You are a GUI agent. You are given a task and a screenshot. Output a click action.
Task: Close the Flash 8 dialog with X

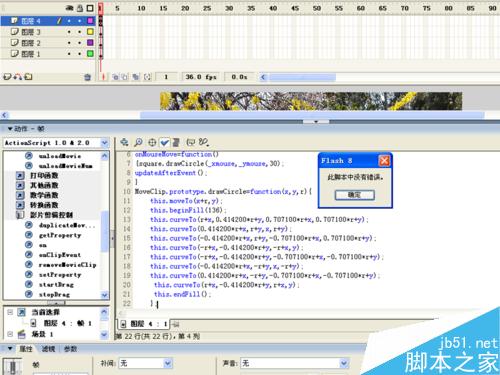click(x=384, y=161)
